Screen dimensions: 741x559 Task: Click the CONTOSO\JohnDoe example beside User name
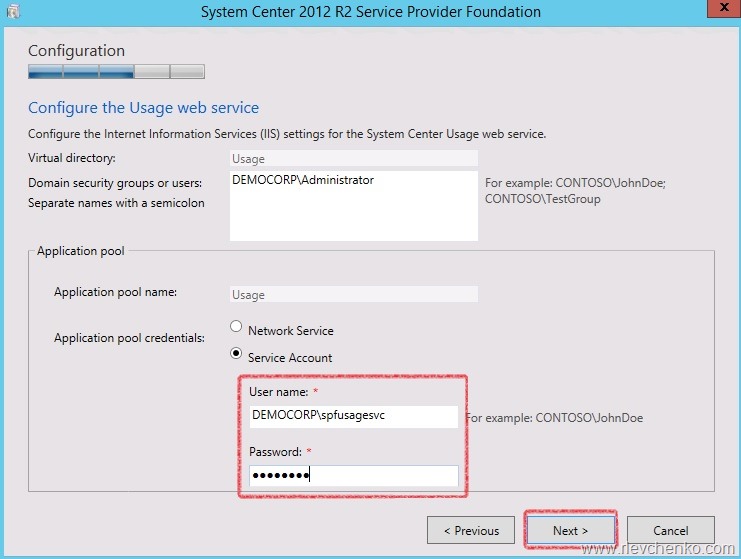[554, 417]
